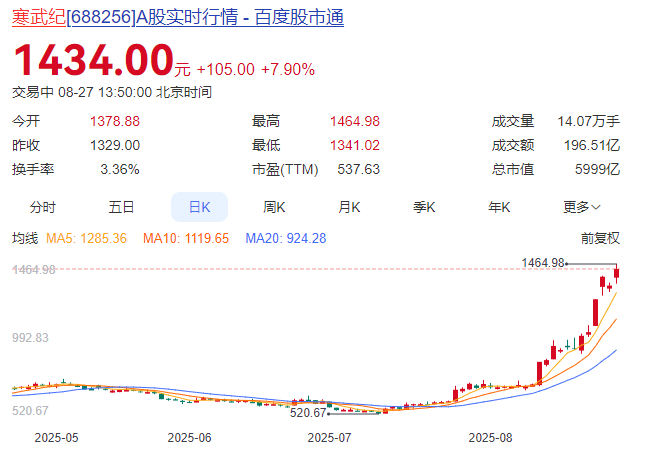Click the 成交额 value 196.51亿
The height and width of the screenshot is (452, 647).
point(592,145)
